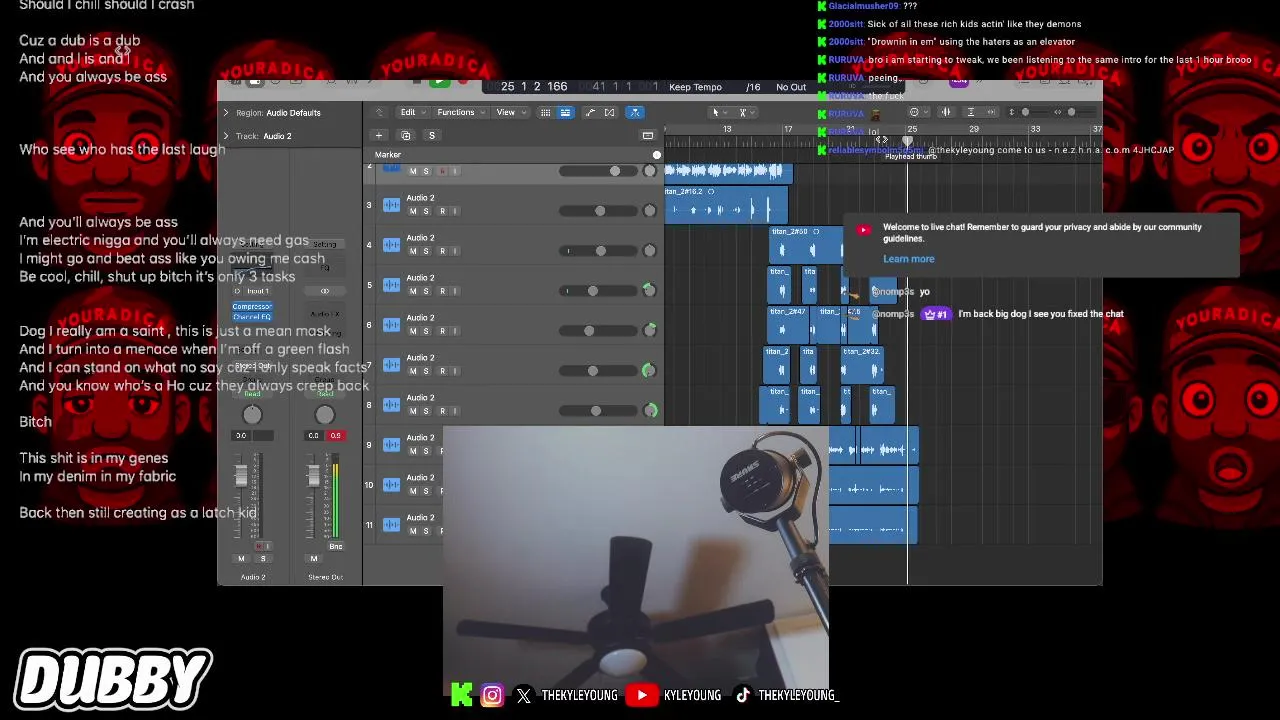Viewport: 1280px width, 720px height.
Task: Open the View menu
Action: click(x=509, y=112)
